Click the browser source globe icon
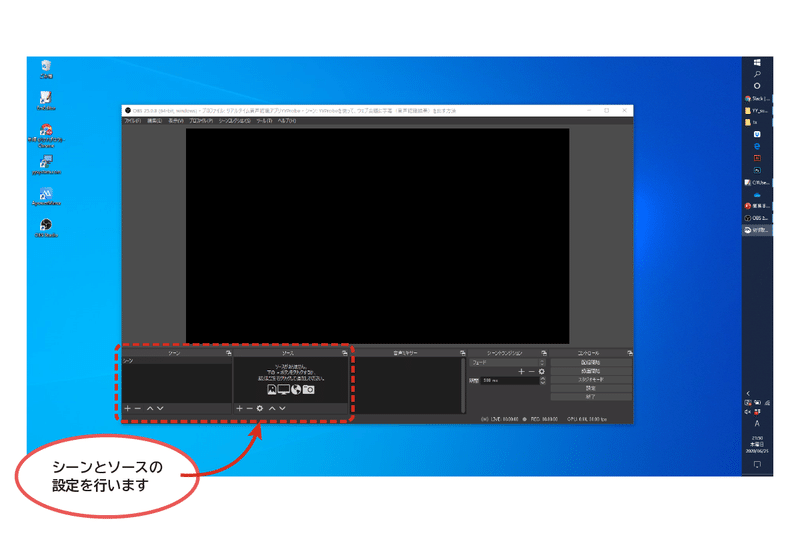The image size is (800, 533). pyautogui.click(x=296, y=390)
